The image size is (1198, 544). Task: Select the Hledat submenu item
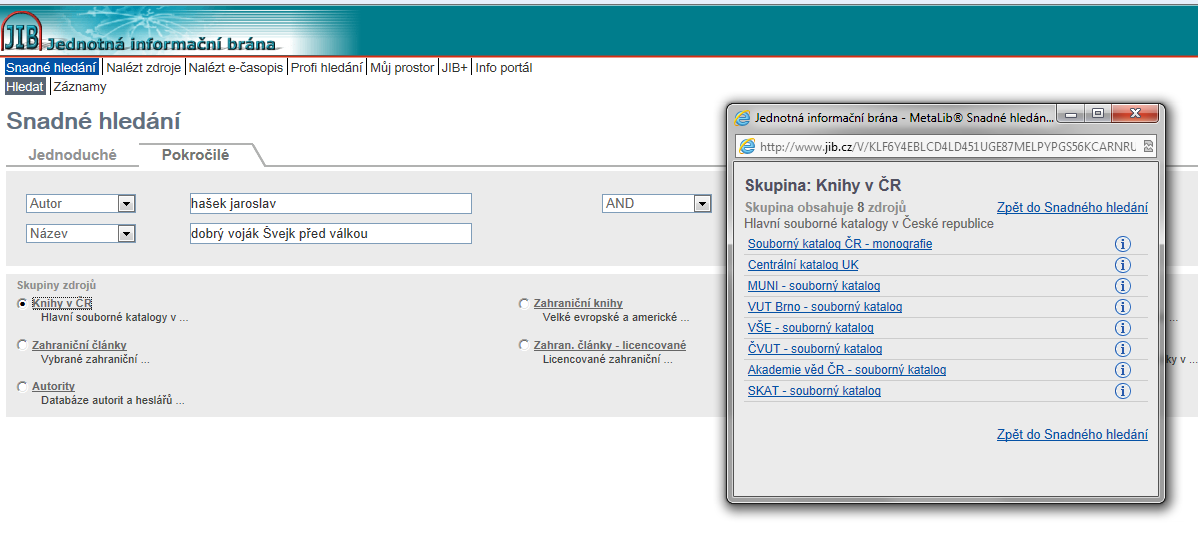(25, 86)
